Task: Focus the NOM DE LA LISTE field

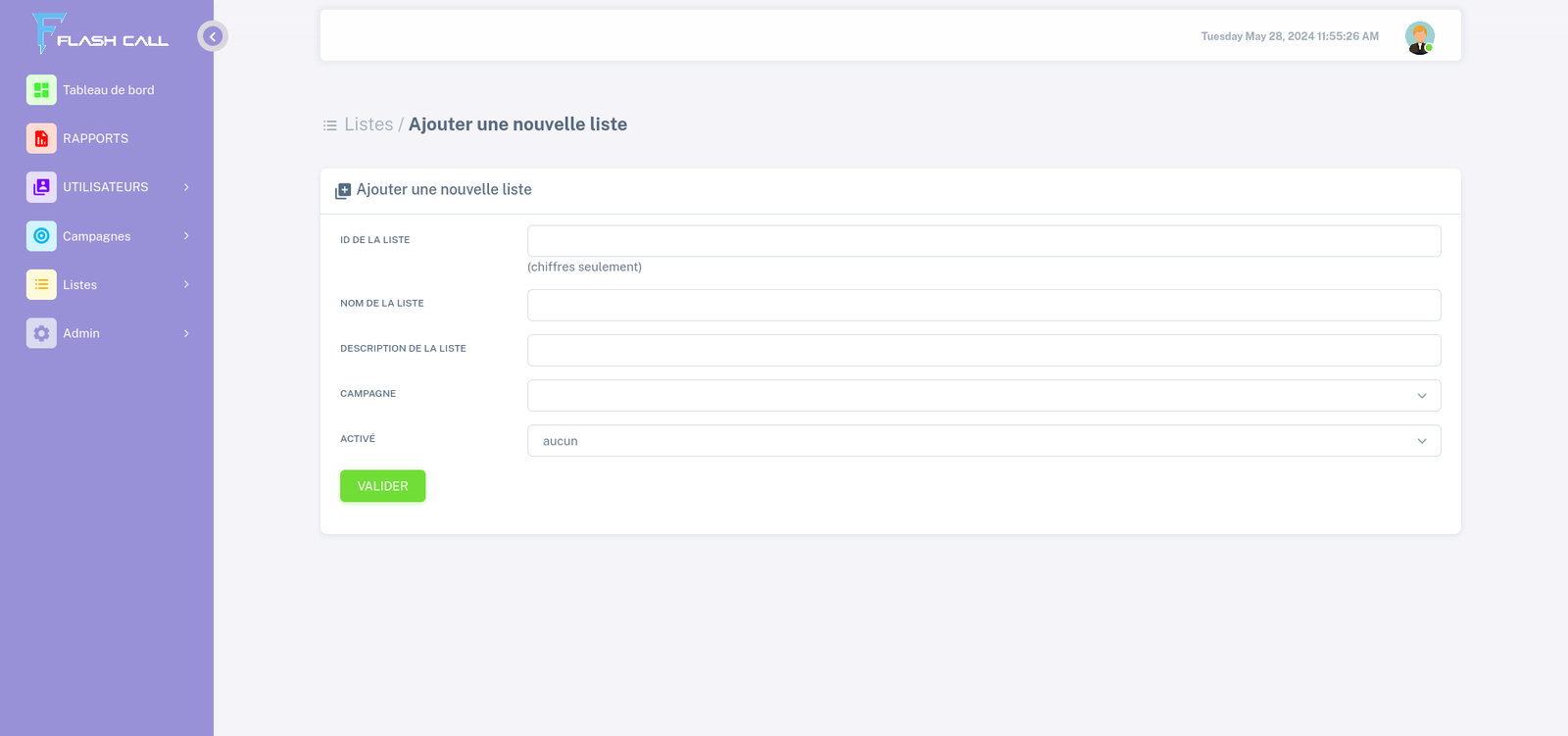Action: (983, 305)
